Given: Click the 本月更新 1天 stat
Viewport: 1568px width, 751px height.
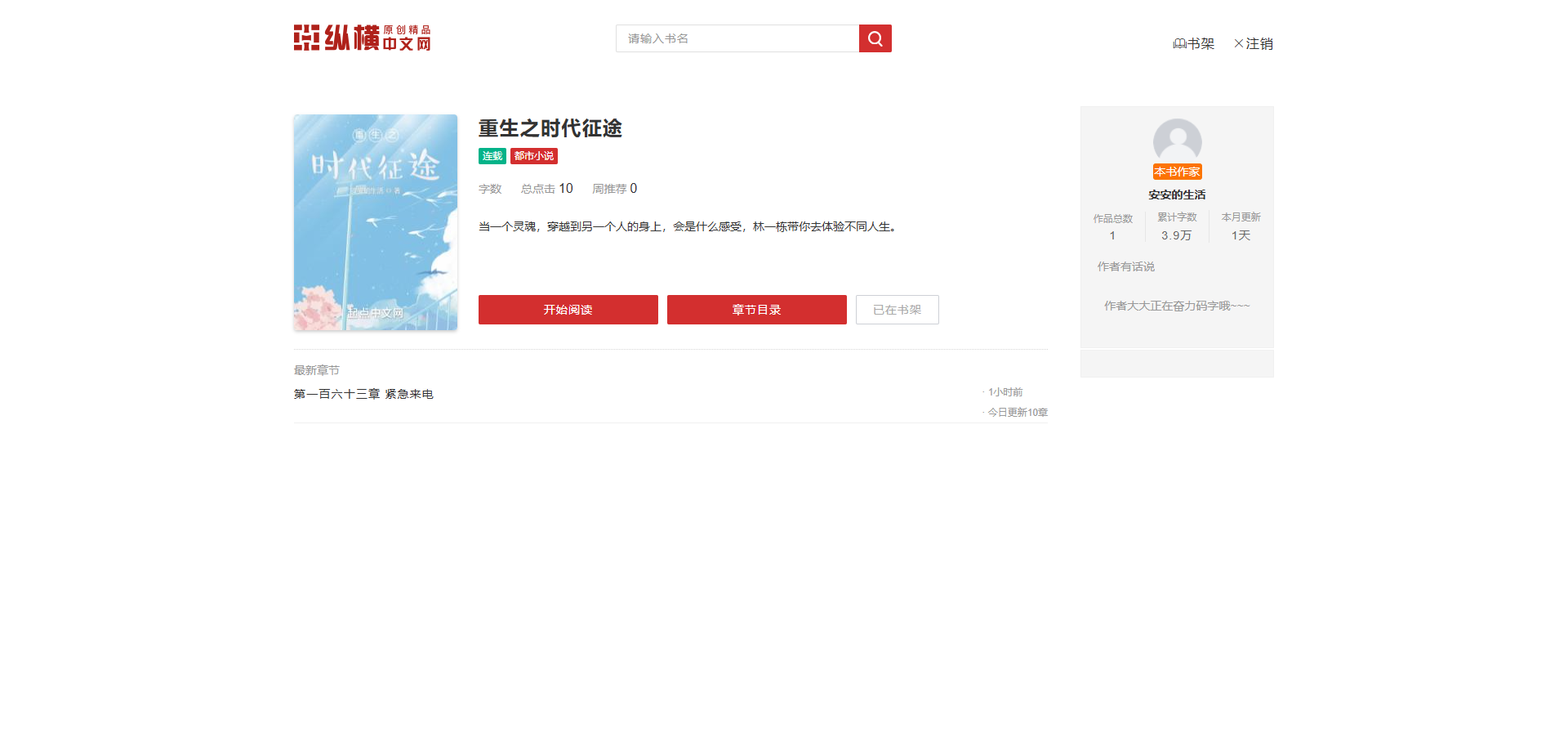Looking at the screenshot, I should [1241, 226].
